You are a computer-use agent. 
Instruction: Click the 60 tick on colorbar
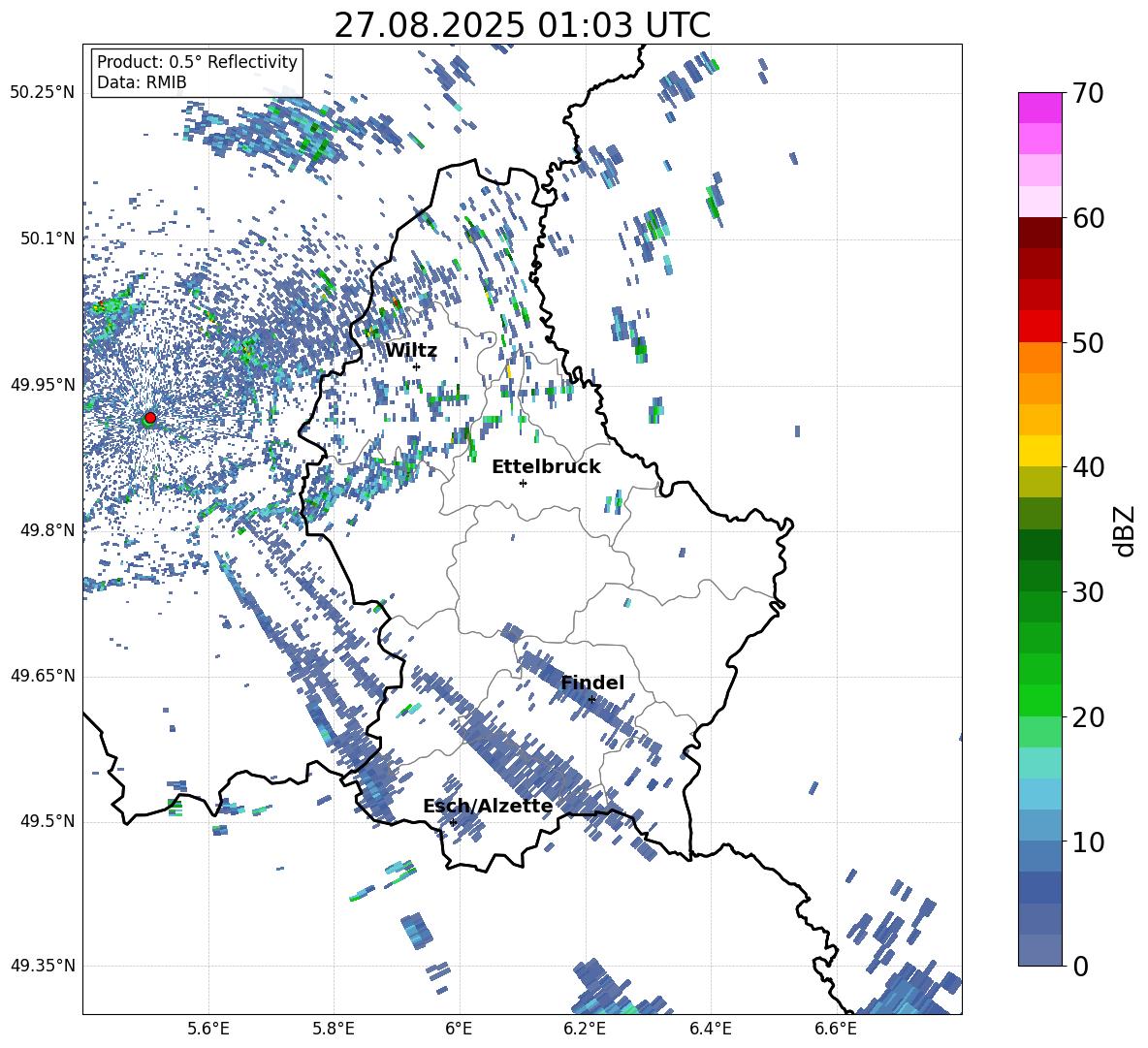1088,218
